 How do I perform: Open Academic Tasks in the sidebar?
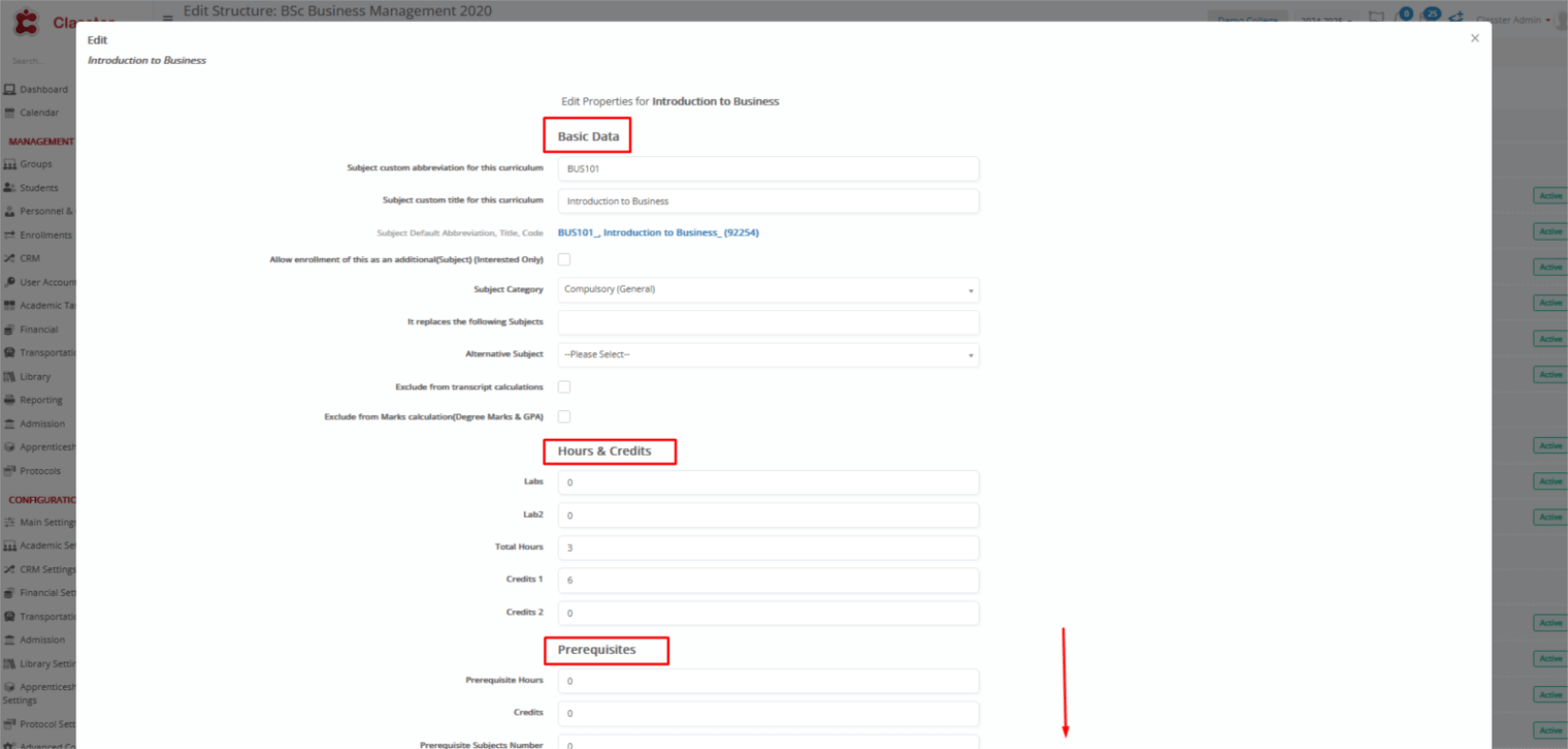(x=39, y=306)
